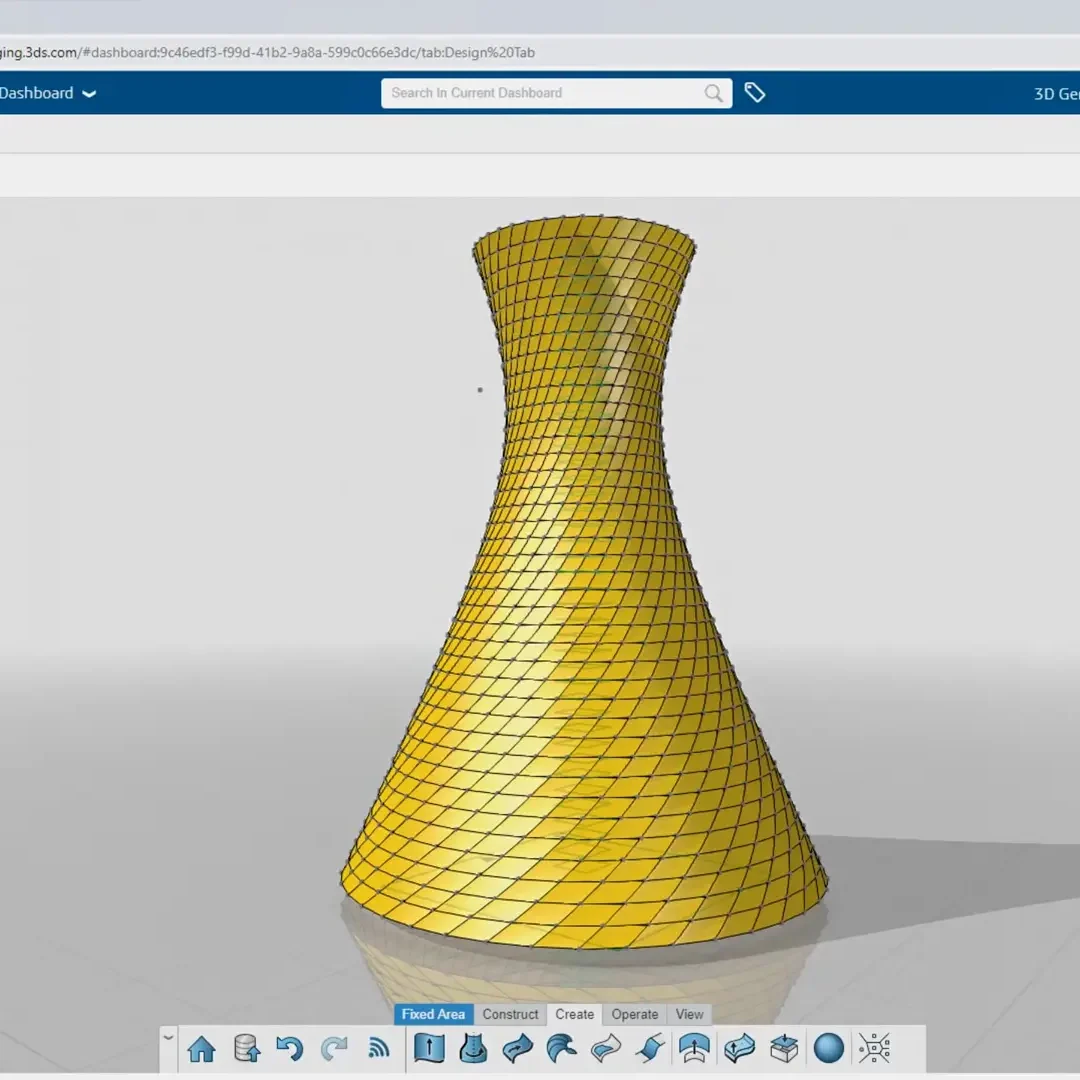Open the Dashboard dropdown menu
1080x1080 pixels.
click(x=48, y=93)
